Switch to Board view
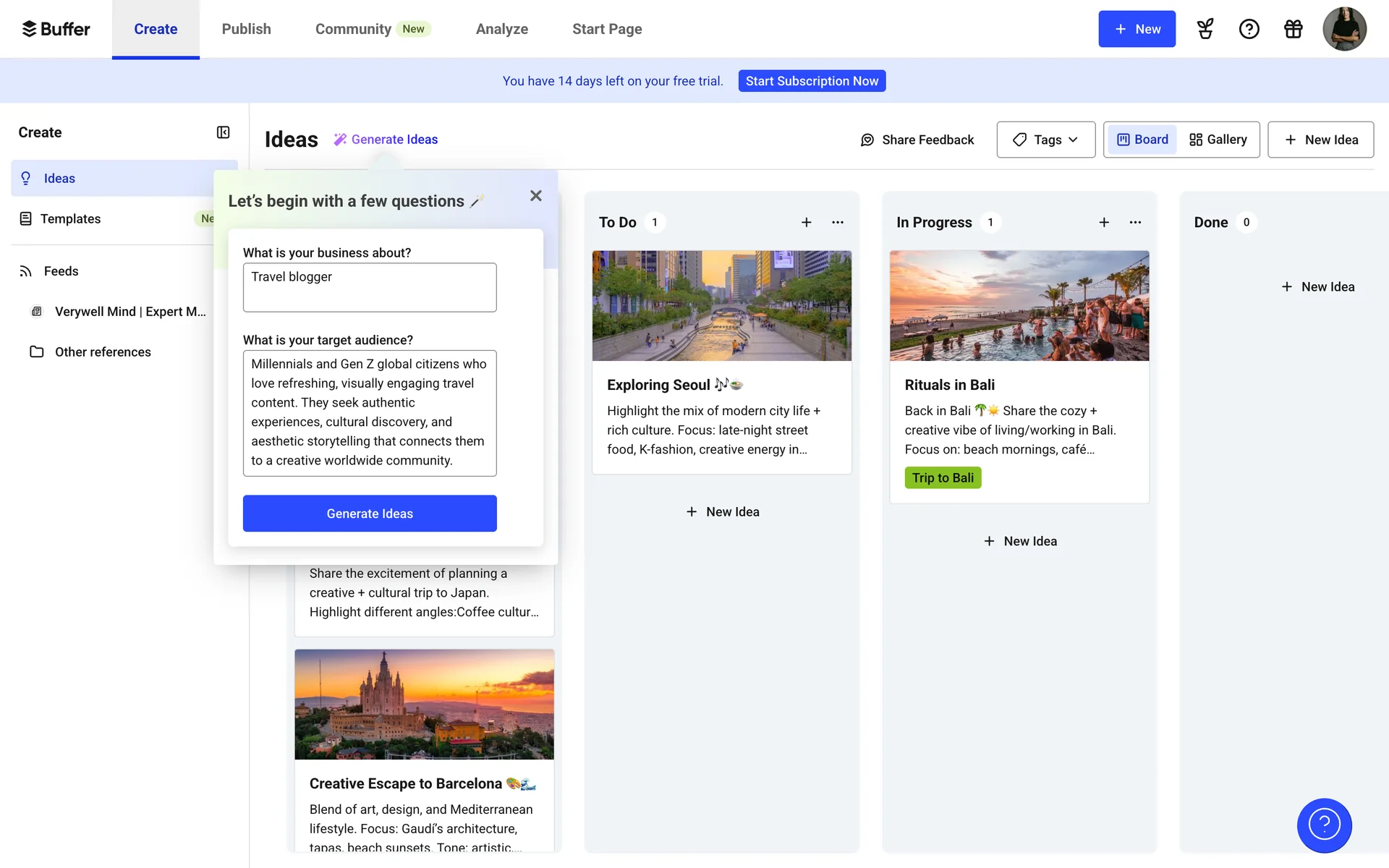Screen dimensions: 1389x868 (1142, 140)
